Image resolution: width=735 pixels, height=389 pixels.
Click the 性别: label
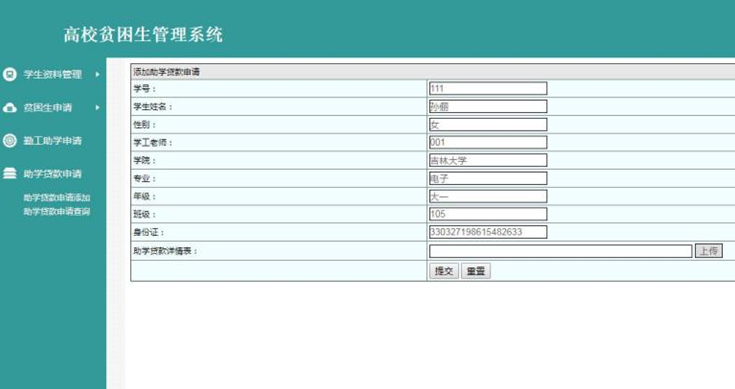point(144,125)
